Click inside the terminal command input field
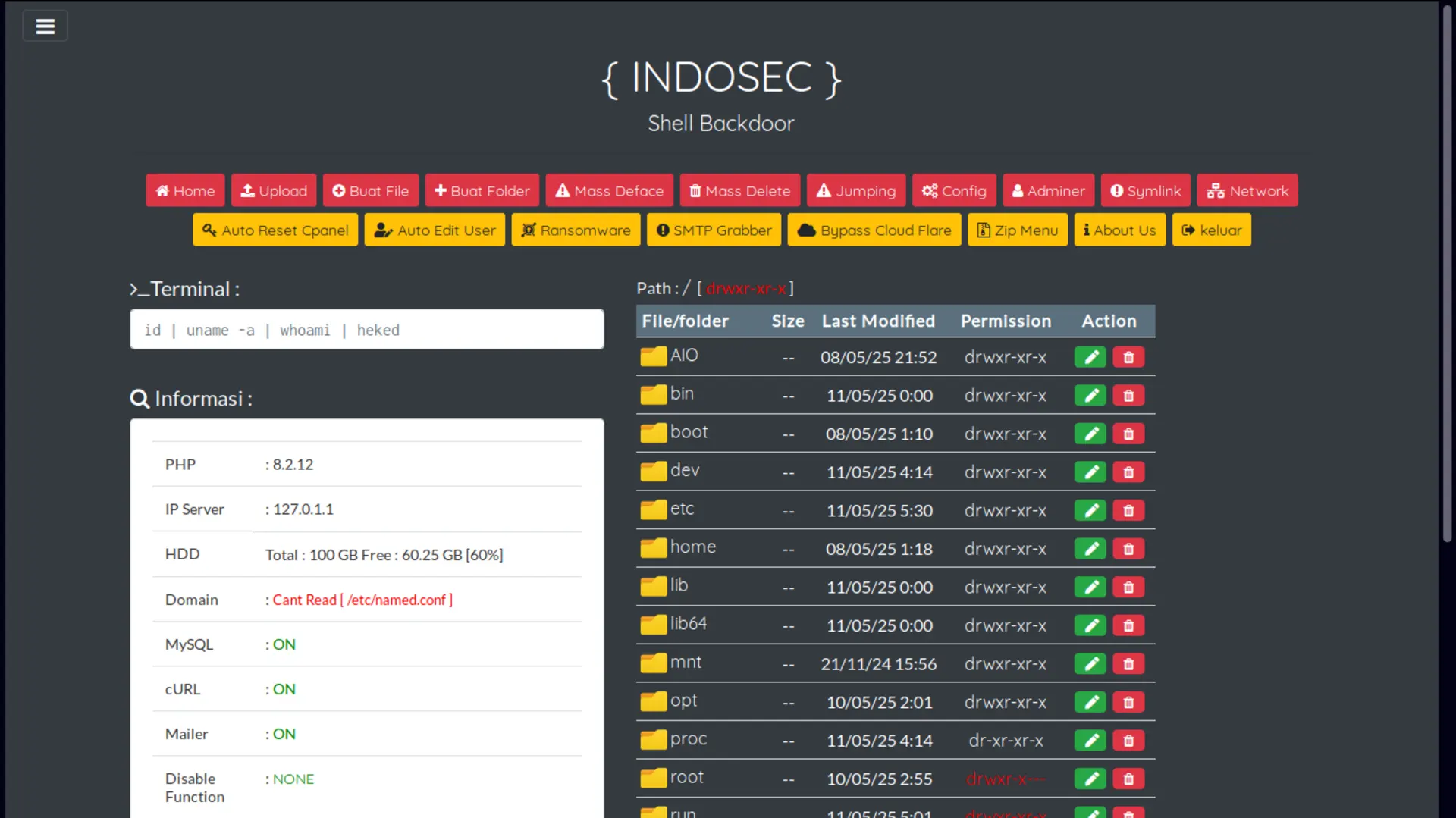 [366, 330]
